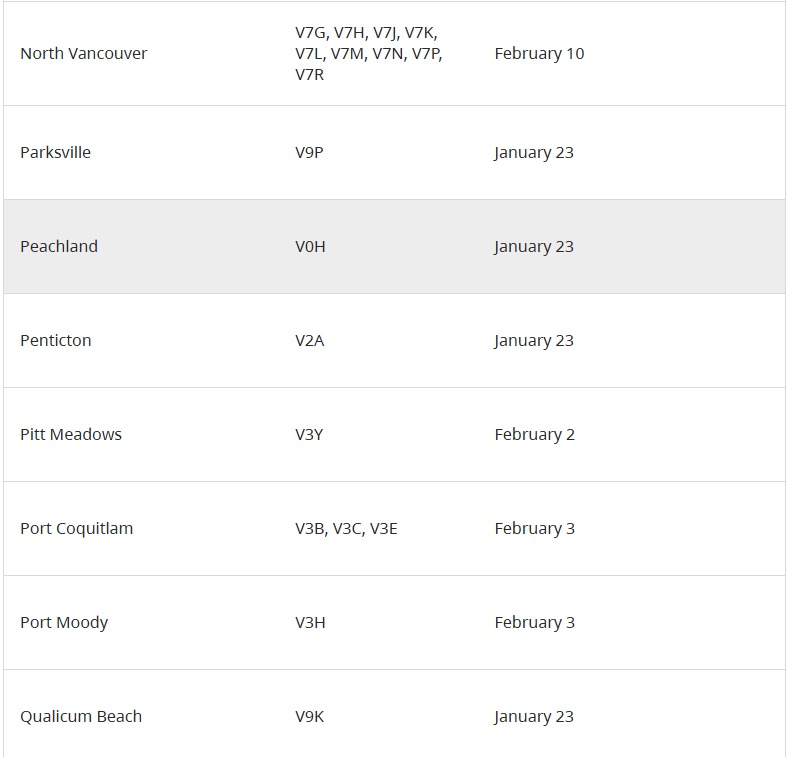The image size is (788, 757).
Task: Click postal codes V3B, V3C, V3E
Action: (x=346, y=529)
